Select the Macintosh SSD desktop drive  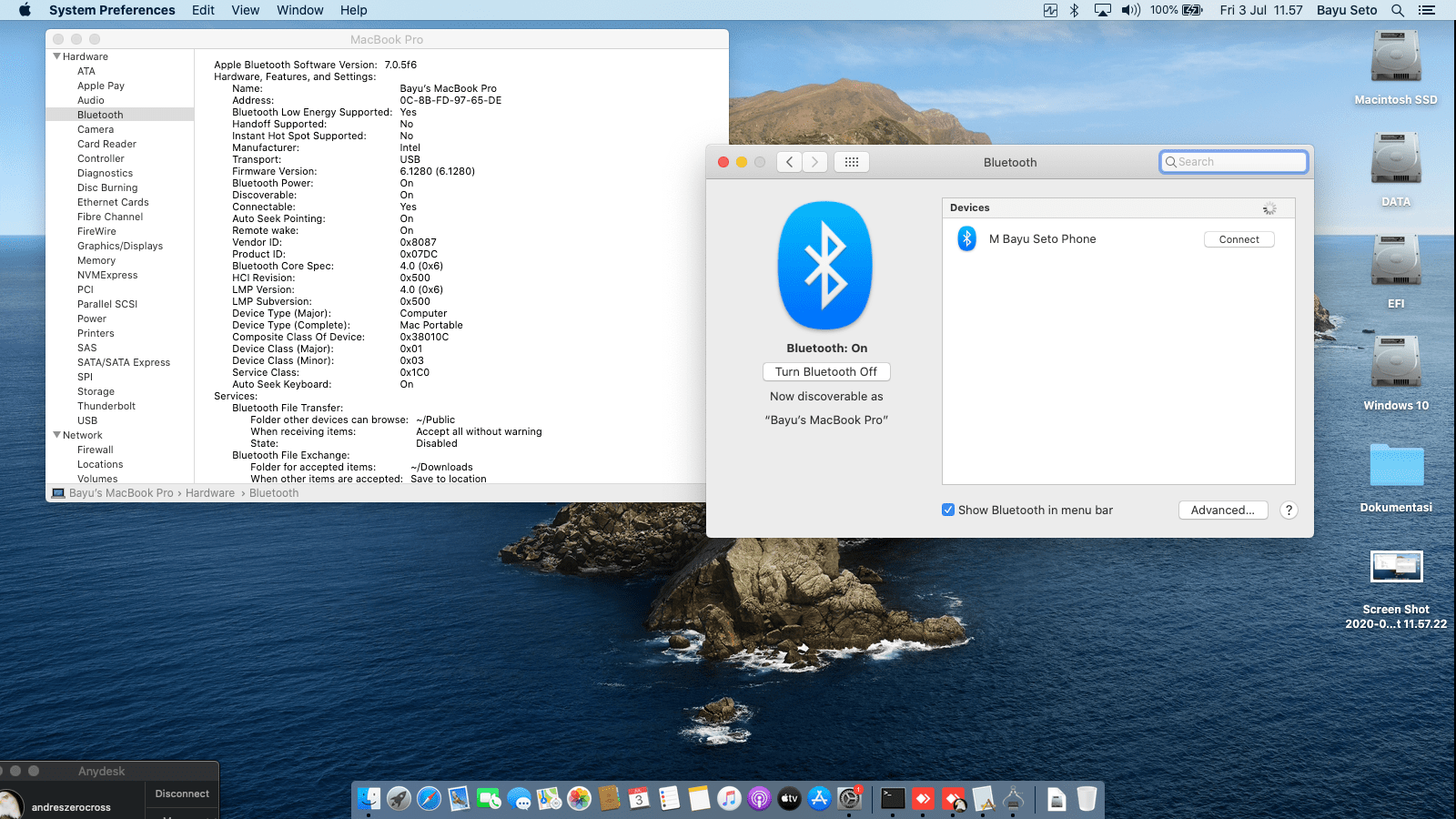click(1396, 67)
